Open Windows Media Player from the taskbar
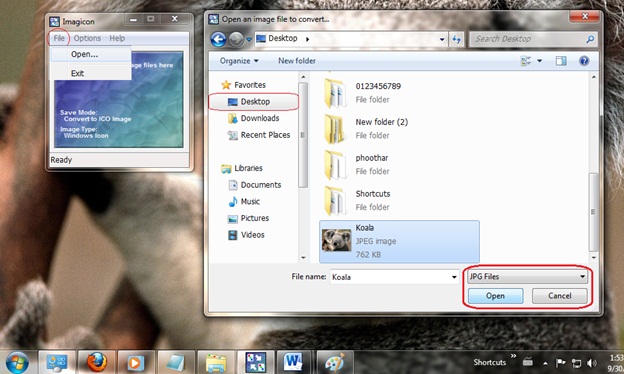This screenshot has width=624, height=374. click(x=135, y=362)
